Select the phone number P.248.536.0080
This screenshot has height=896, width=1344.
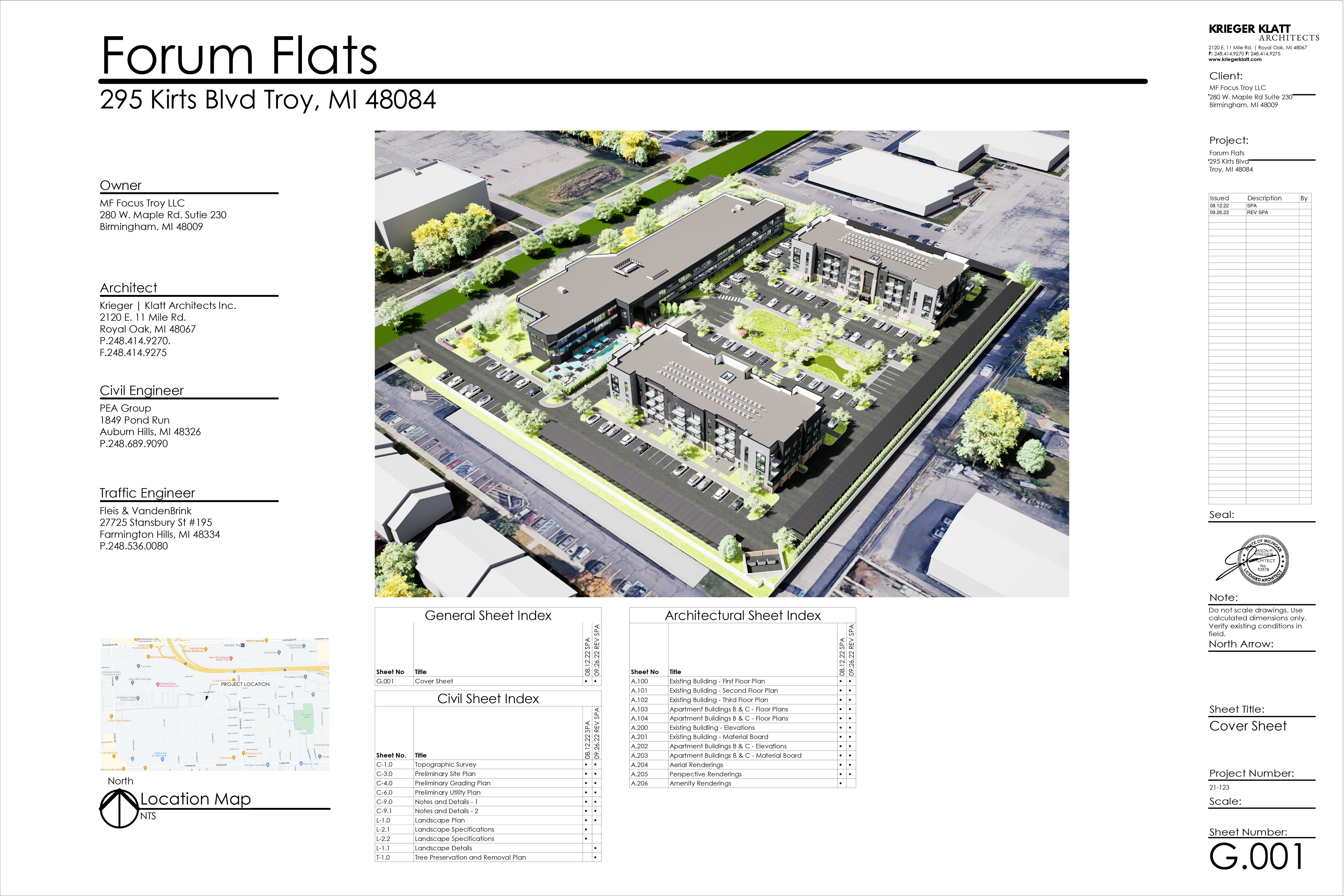point(134,546)
